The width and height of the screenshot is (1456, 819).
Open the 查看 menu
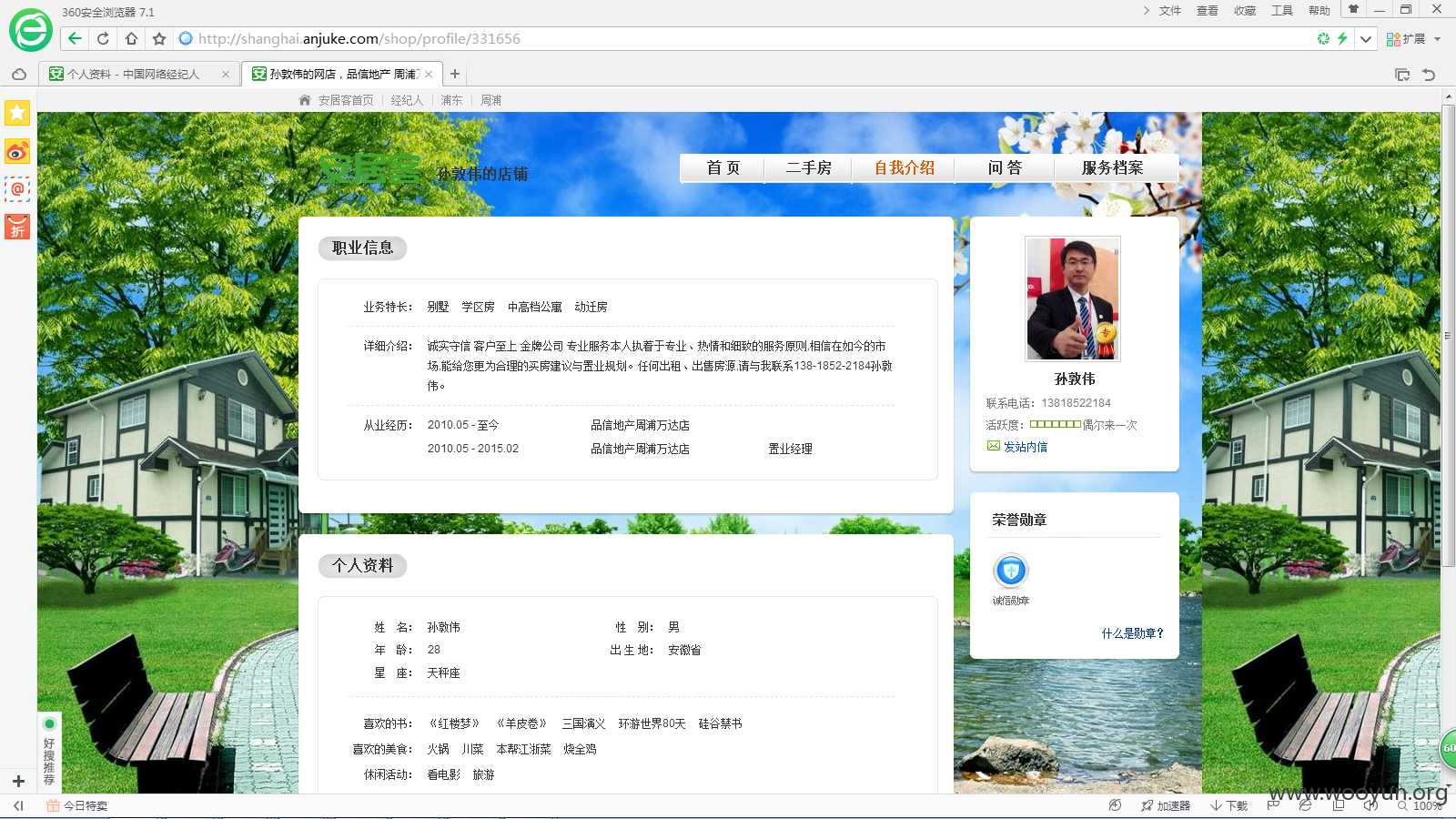1208,10
